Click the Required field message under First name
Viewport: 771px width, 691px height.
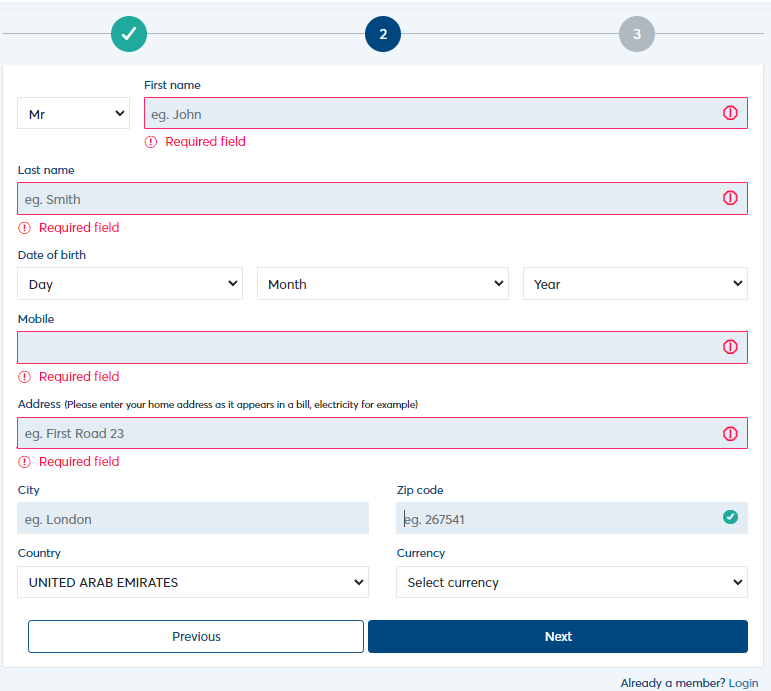coord(206,142)
